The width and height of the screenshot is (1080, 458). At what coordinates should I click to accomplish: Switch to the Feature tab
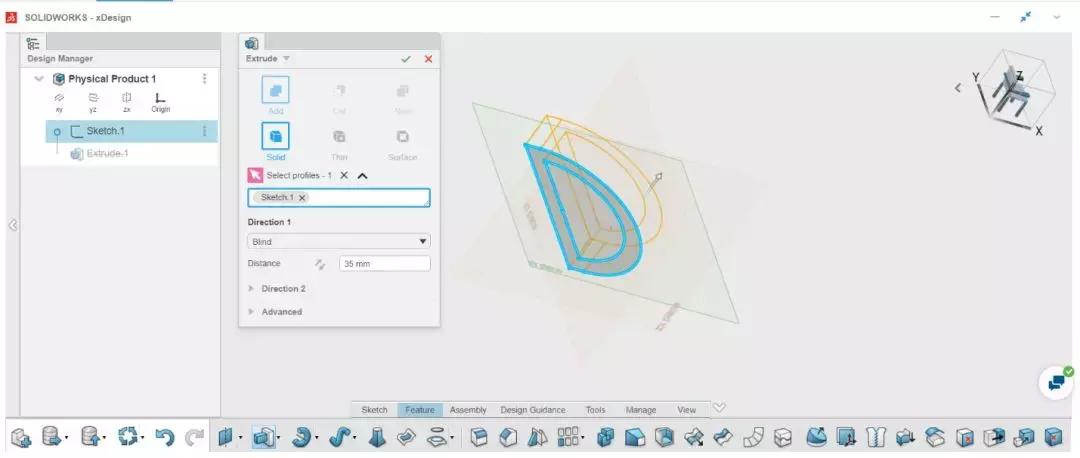click(420, 410)
